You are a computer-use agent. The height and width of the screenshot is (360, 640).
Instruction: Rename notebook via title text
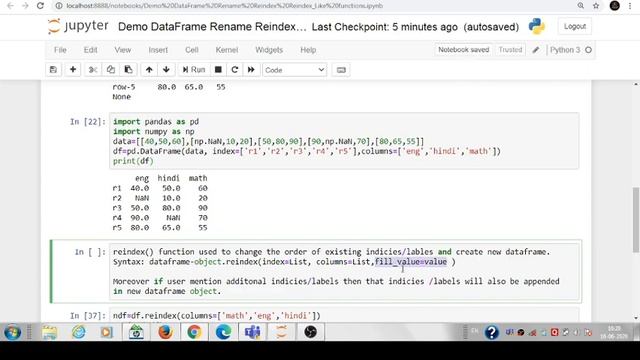(x=211, y=27)
